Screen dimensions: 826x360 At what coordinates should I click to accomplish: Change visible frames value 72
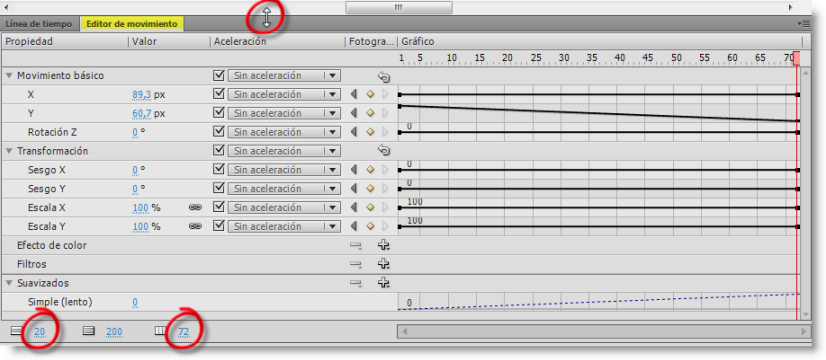point(184,332)
